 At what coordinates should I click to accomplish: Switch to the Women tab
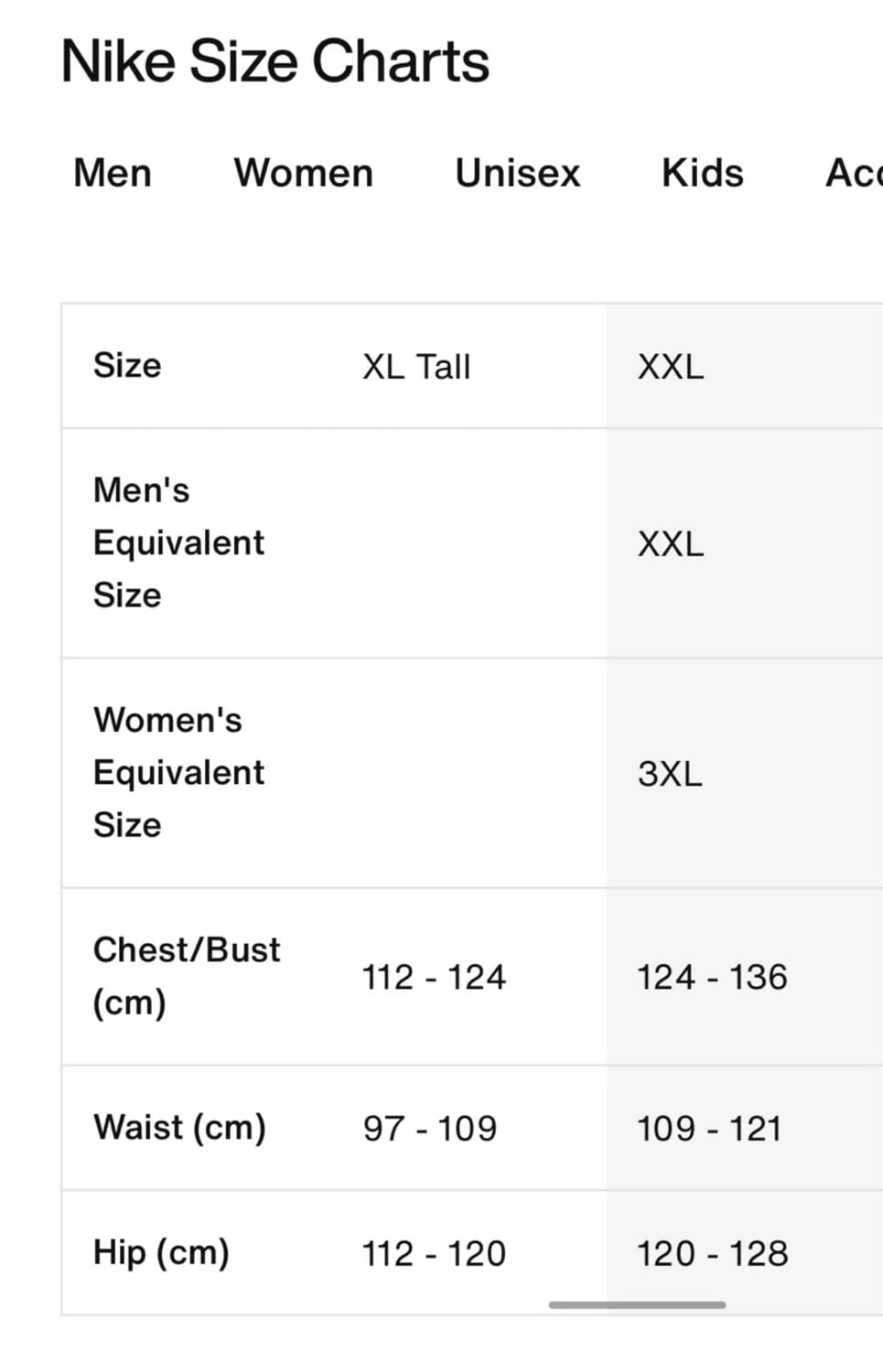(304, 173)
